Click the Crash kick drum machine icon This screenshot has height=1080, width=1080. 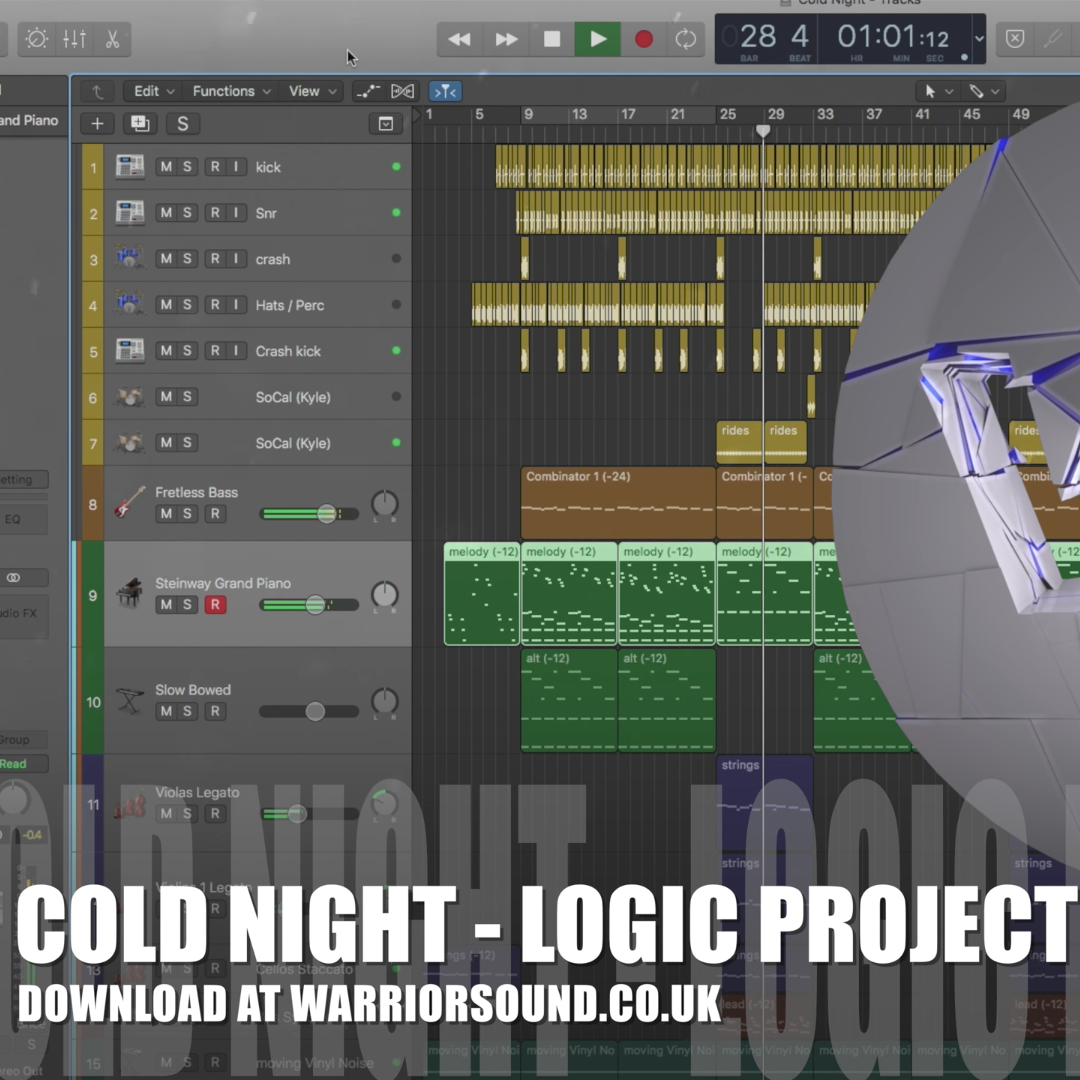coord(129,351)
